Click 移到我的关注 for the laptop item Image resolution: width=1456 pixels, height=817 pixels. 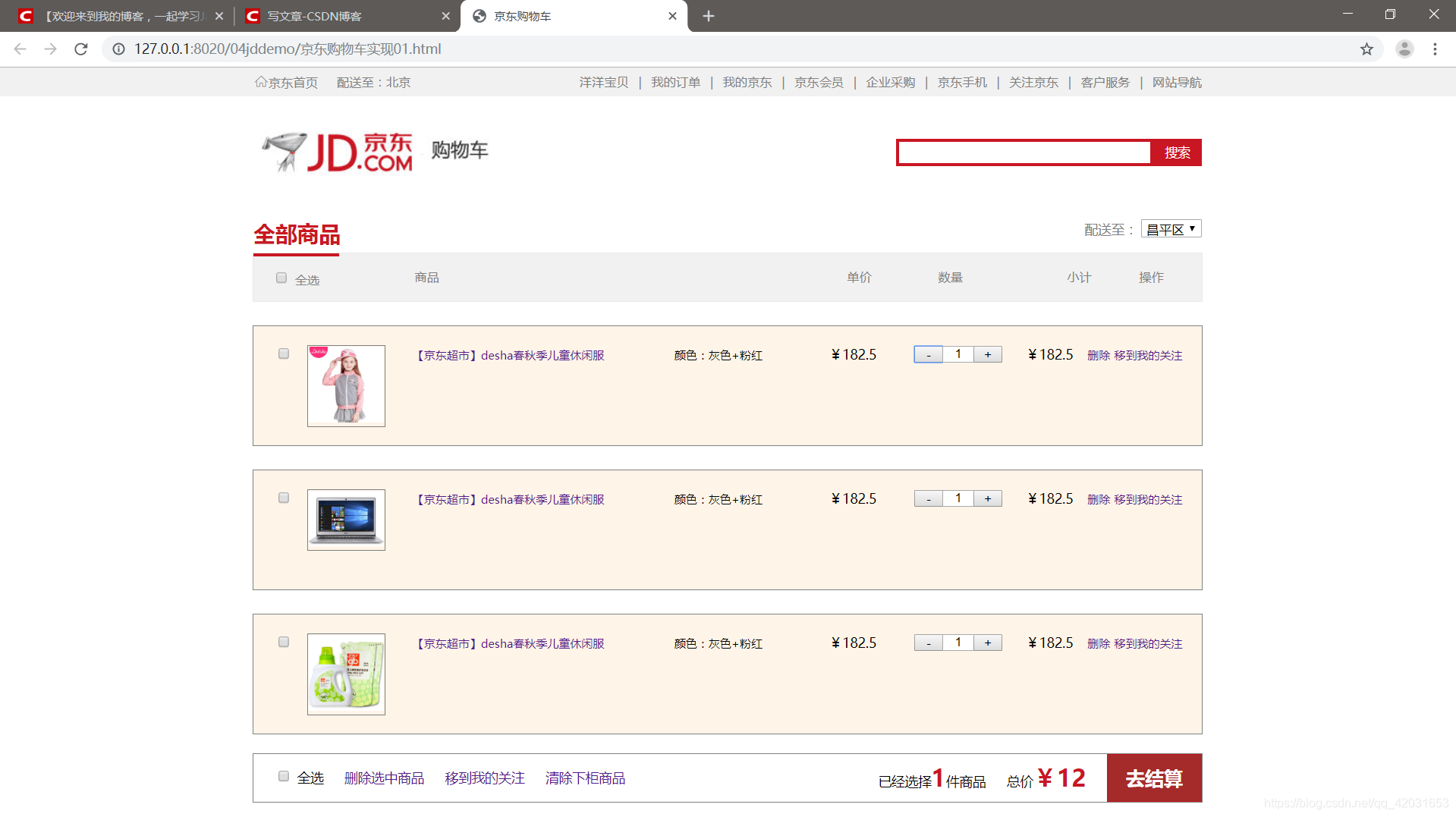1148,499
